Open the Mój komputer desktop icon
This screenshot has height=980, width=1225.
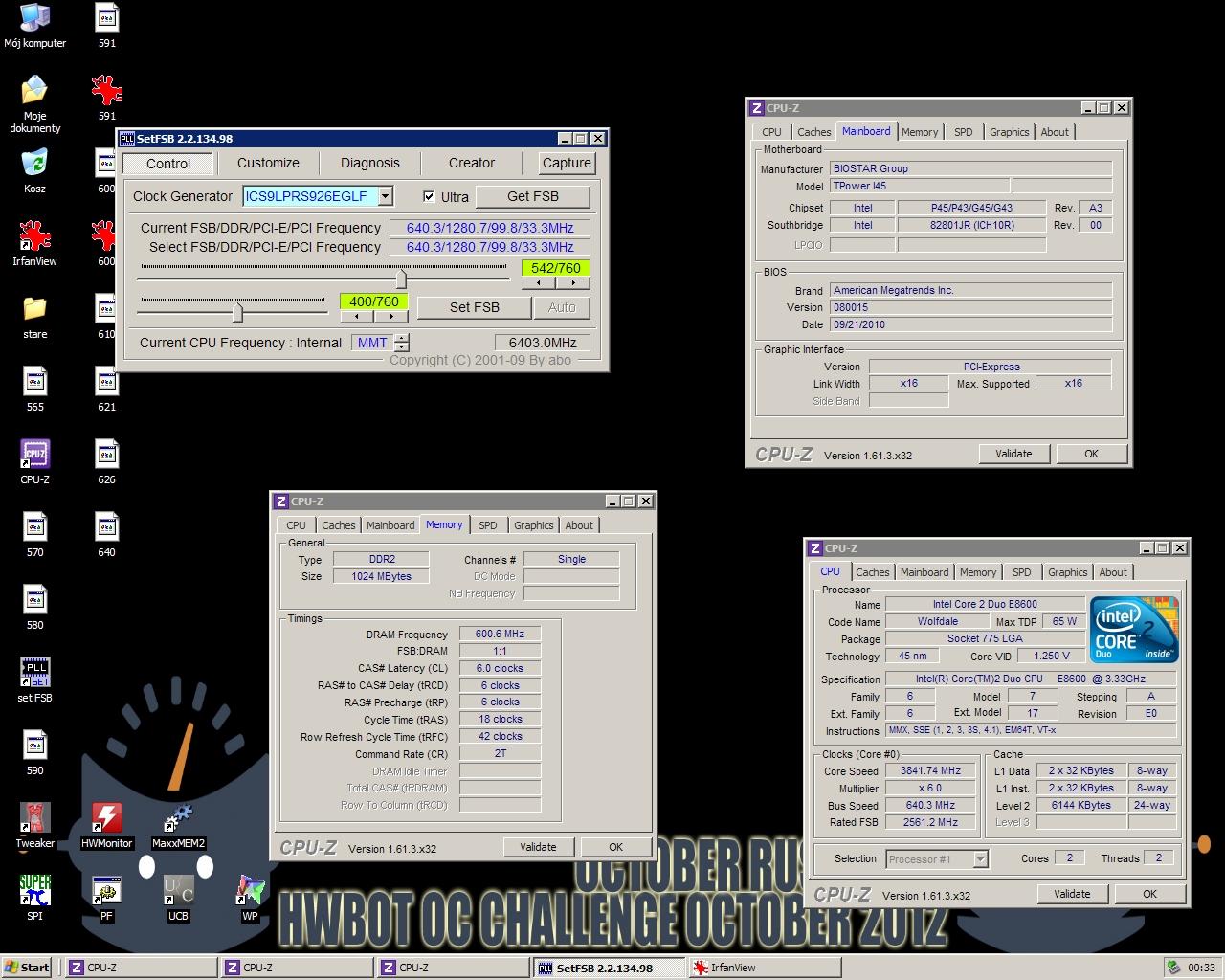34,26
